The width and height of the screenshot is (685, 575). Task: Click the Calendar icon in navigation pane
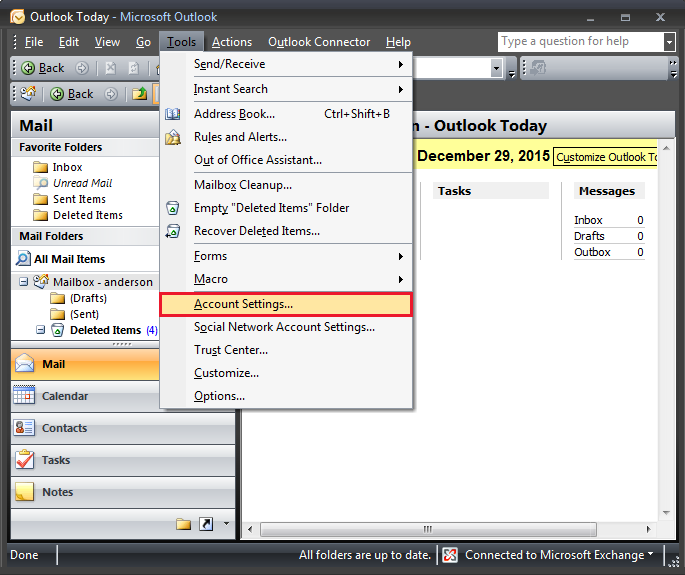24,395
